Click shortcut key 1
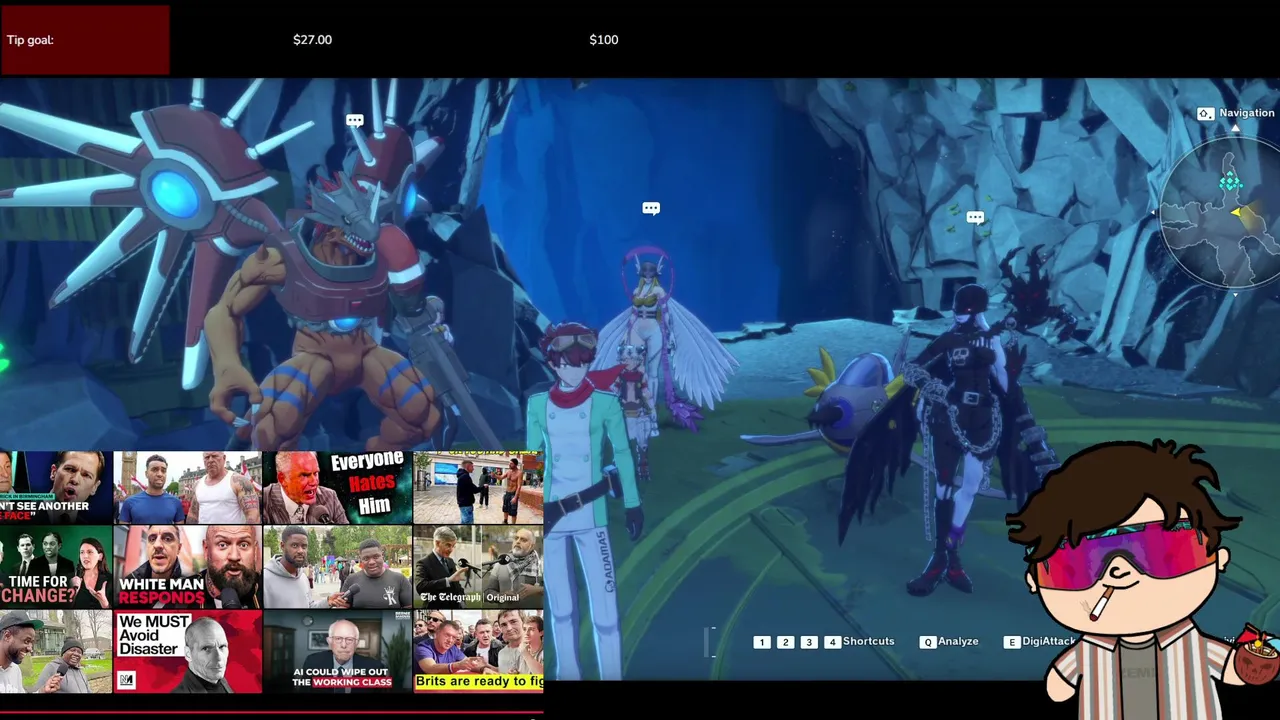This screenshot has width=1280, height=720. point(762,642)
